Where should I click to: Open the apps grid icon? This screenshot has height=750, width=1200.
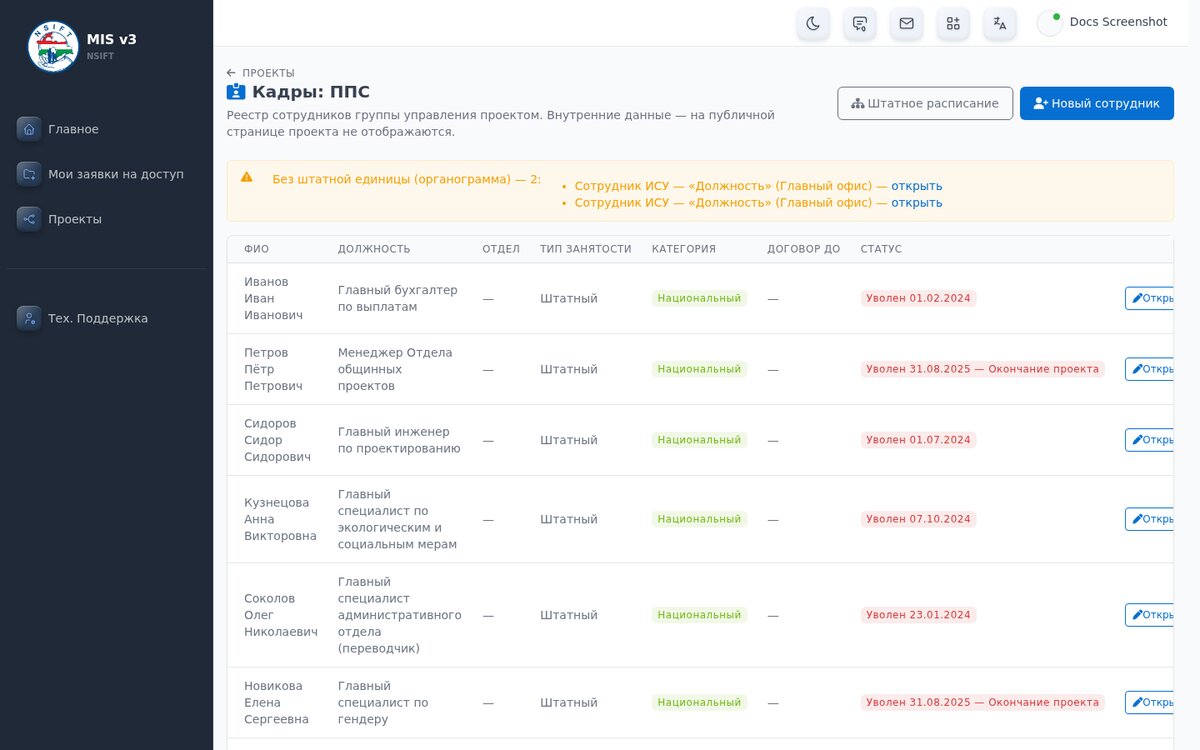click(x=953, y=23)
